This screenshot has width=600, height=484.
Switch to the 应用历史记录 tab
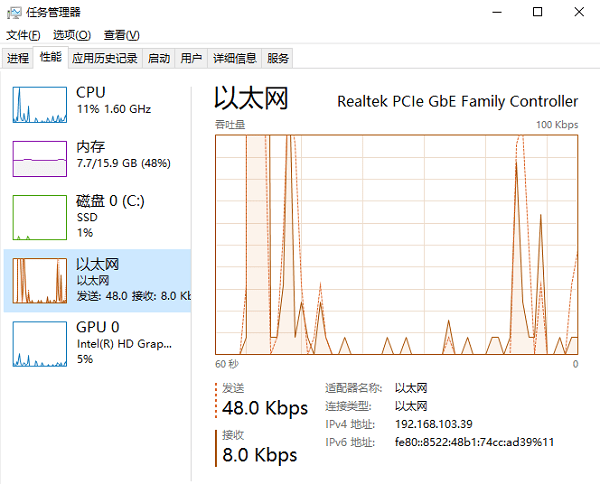click(105, 58)
